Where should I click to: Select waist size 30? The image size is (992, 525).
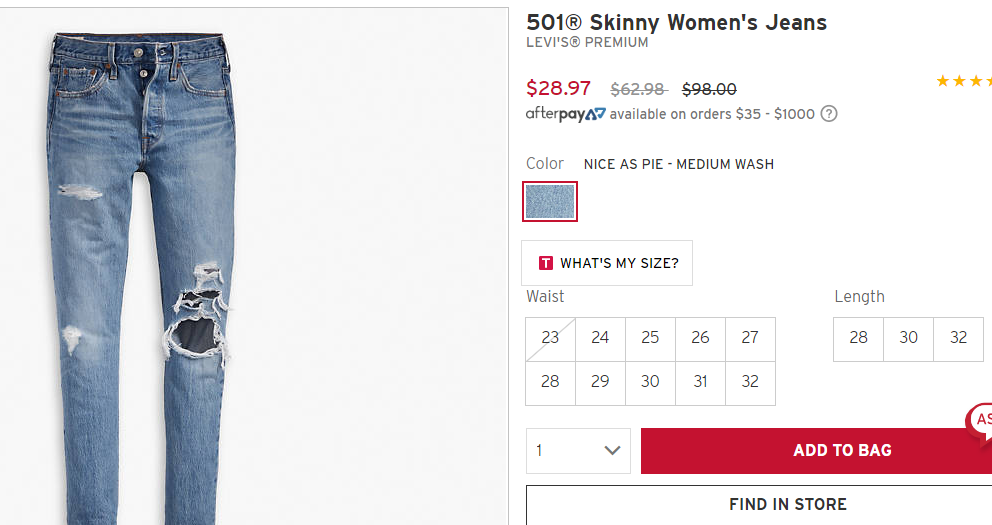(x=650, y=383)
